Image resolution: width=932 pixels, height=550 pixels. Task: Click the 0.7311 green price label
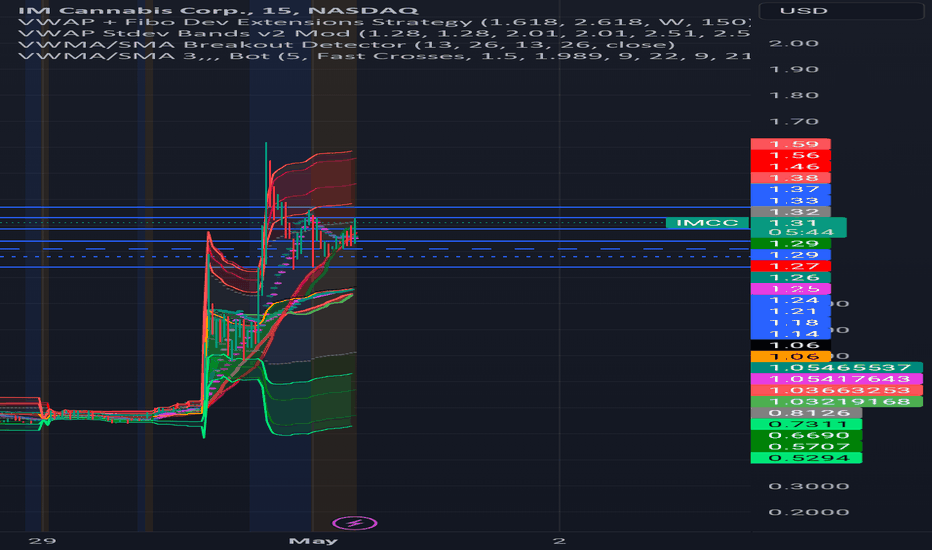point(806,424)
